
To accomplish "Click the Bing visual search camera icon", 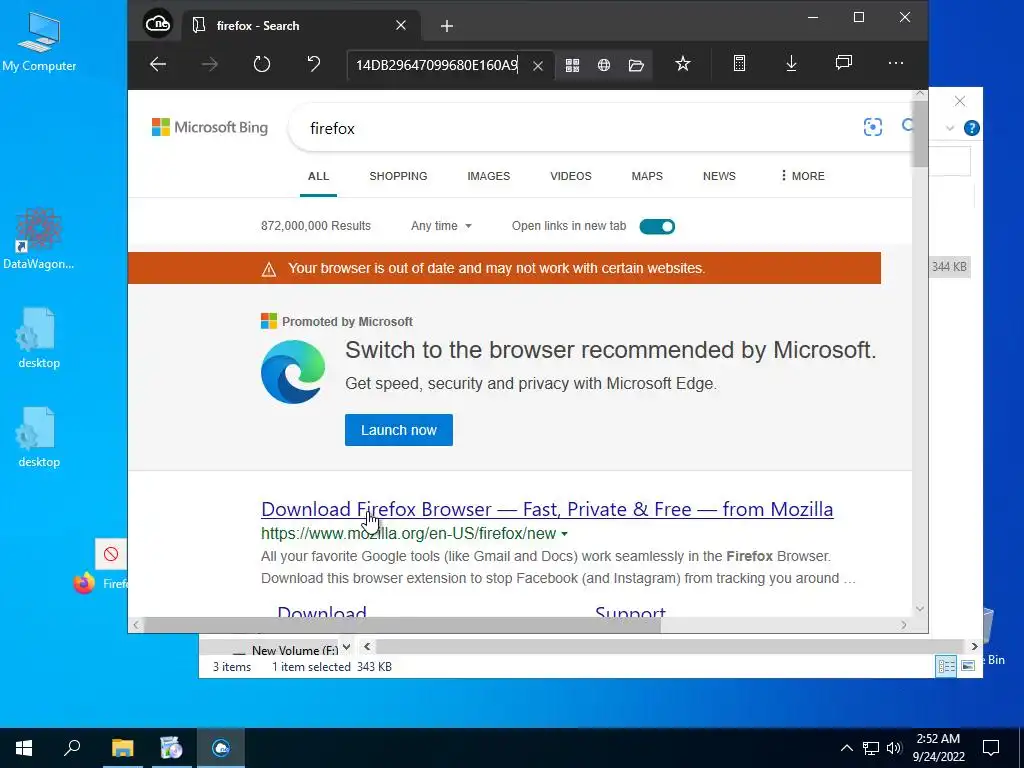I will pos(872,127).
